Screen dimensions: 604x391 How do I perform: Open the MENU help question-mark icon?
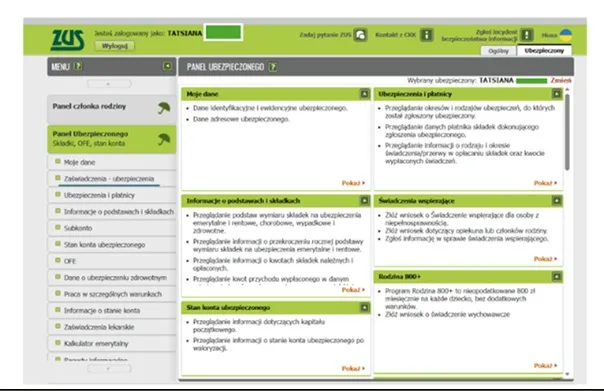(78, 66)
